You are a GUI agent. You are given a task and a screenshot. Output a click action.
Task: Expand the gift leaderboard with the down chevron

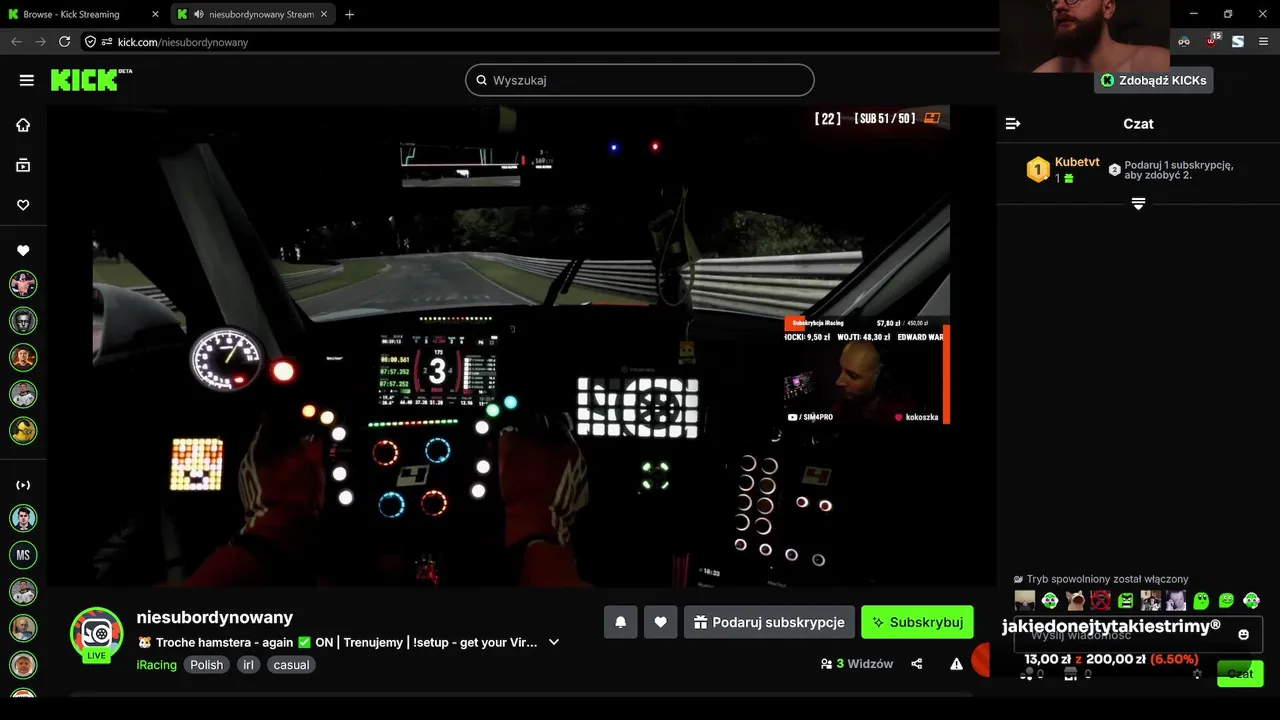[x=1138, y=203]
